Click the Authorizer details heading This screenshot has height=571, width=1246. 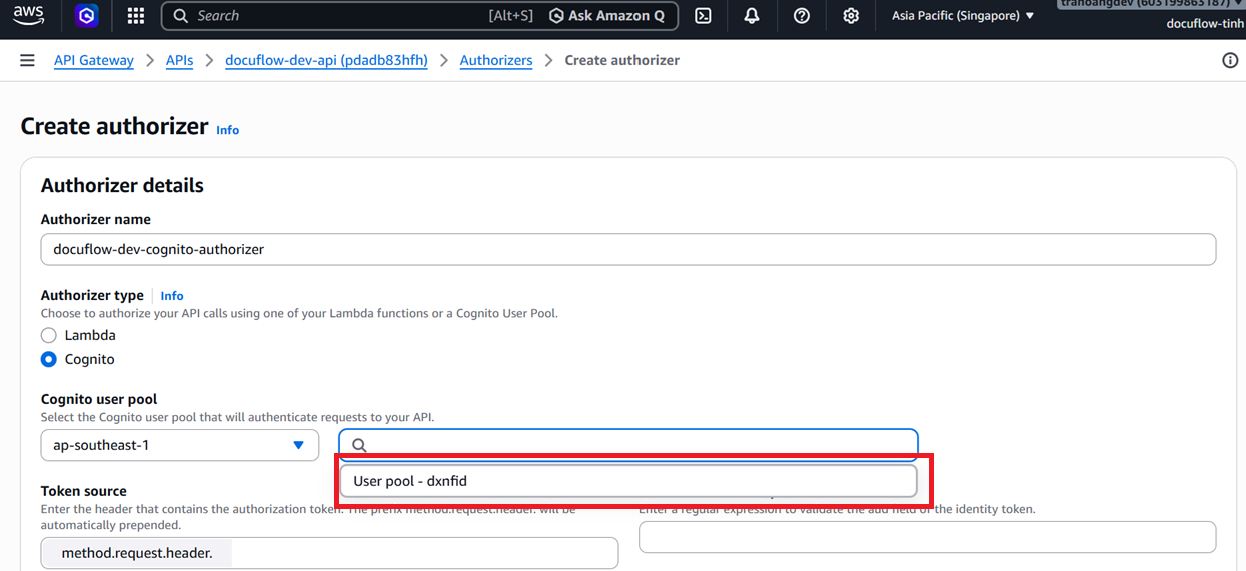pos(122,185)
